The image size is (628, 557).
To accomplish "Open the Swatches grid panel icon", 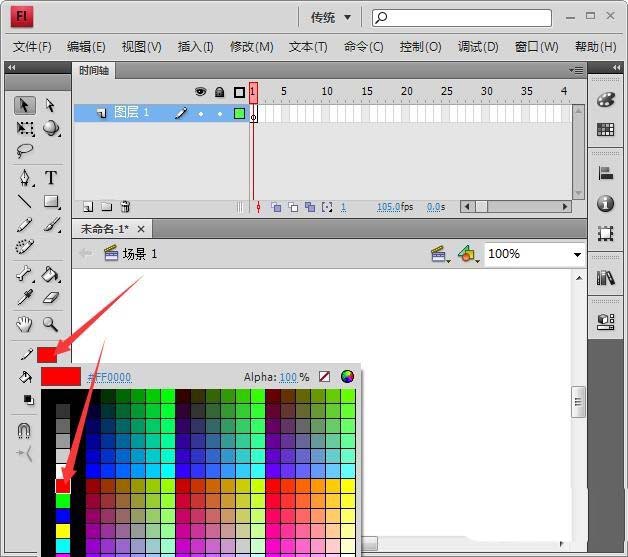I will click(x=605, y=129).
